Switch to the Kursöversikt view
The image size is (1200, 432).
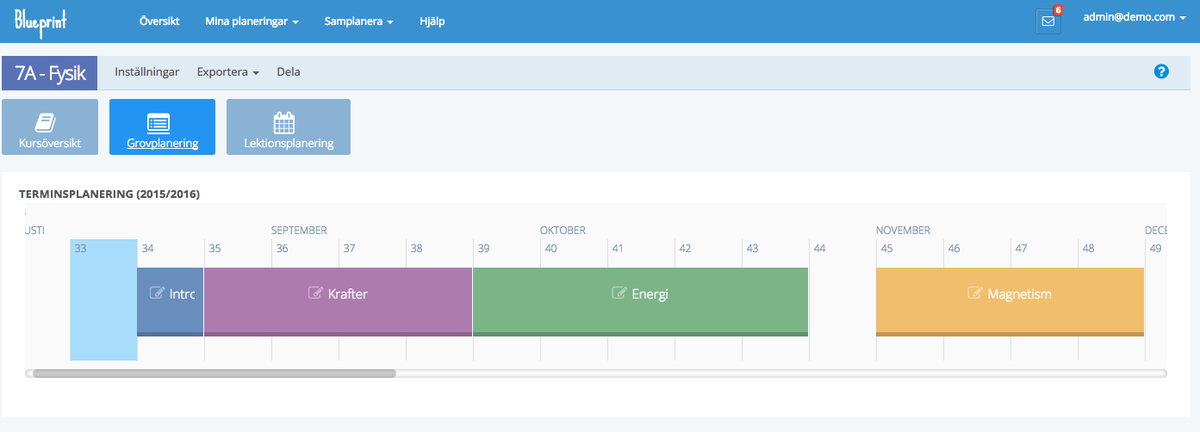pos(50,127)
